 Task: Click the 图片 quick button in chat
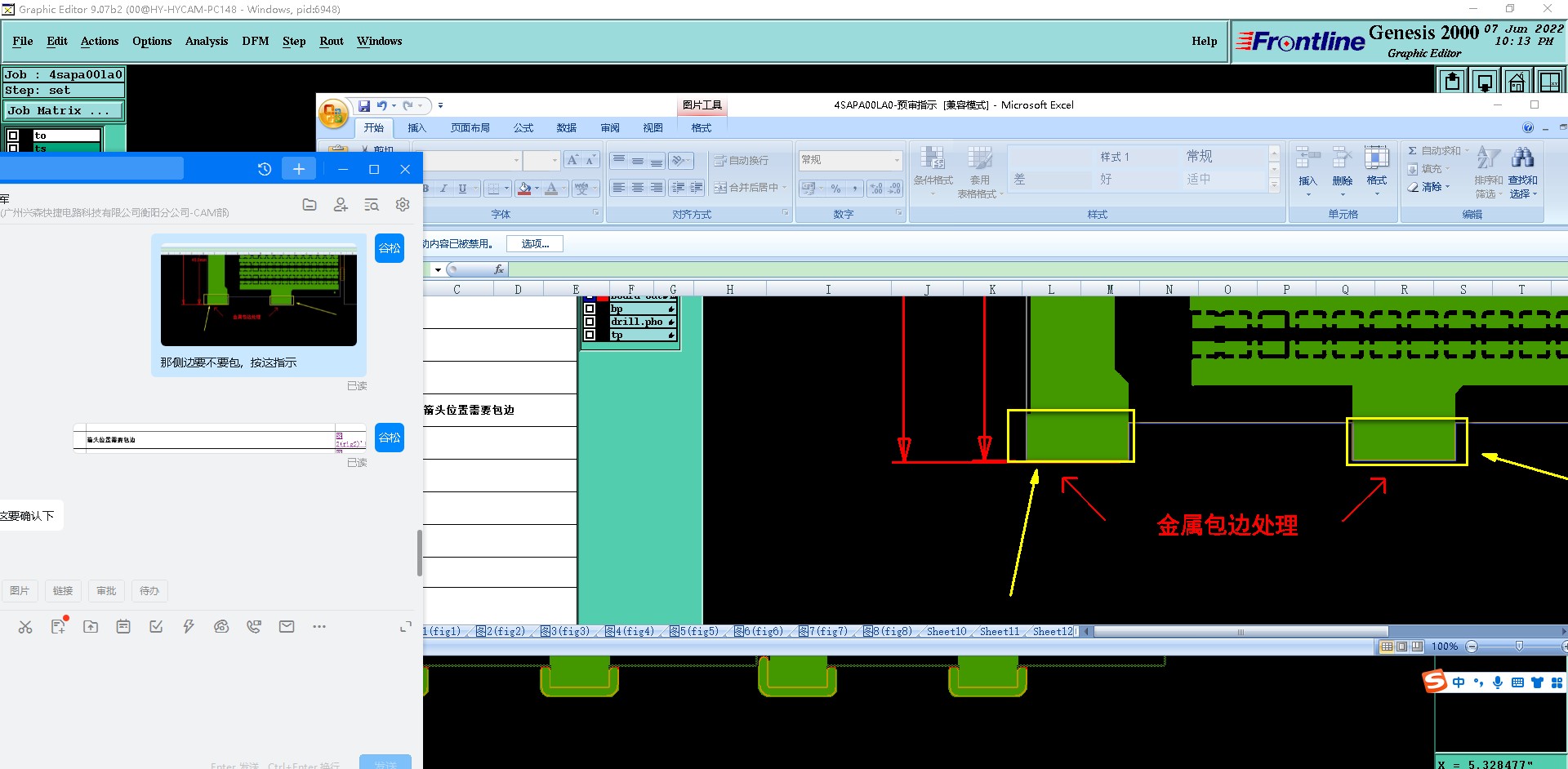[x=20, y=590]
